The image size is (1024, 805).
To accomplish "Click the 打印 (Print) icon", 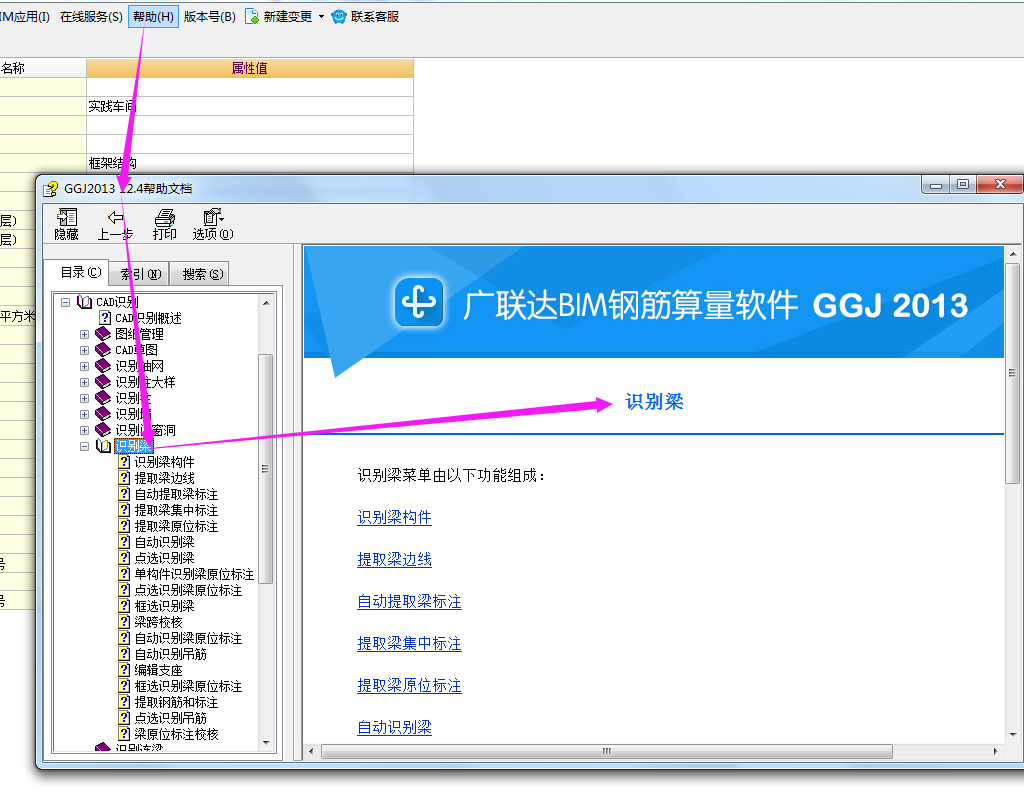I will click(165, 217).
